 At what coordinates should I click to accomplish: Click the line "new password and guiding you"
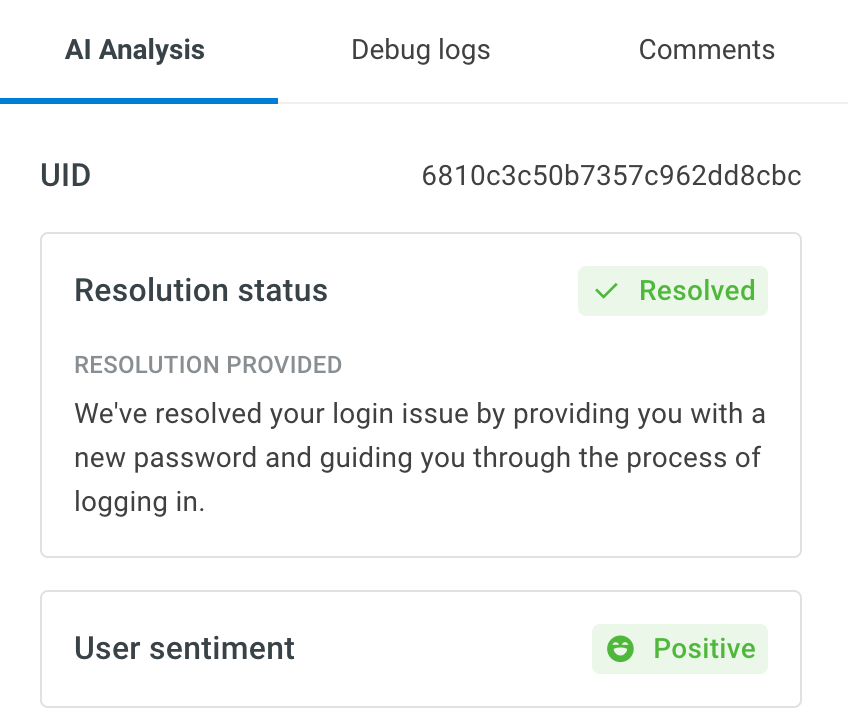(418, 458)
